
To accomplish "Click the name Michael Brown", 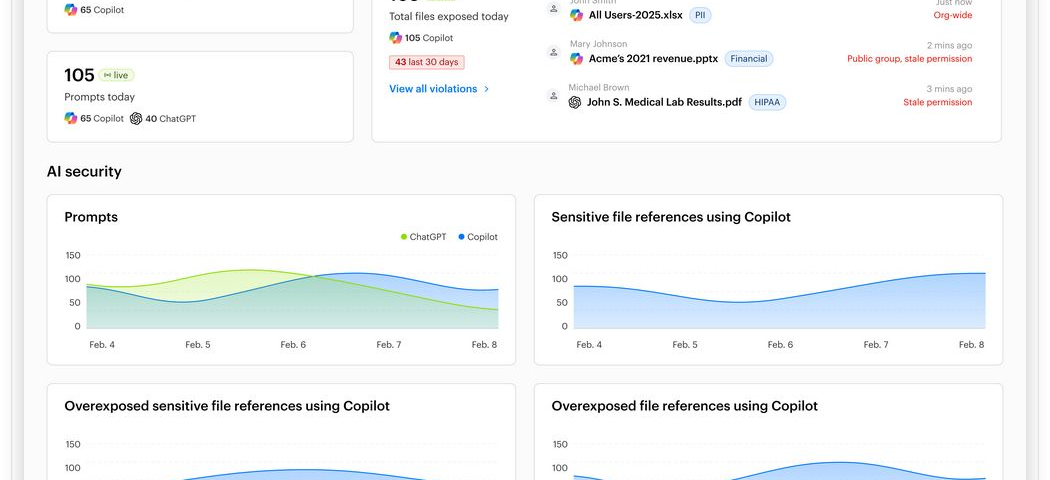I will (x=599, y=88).
